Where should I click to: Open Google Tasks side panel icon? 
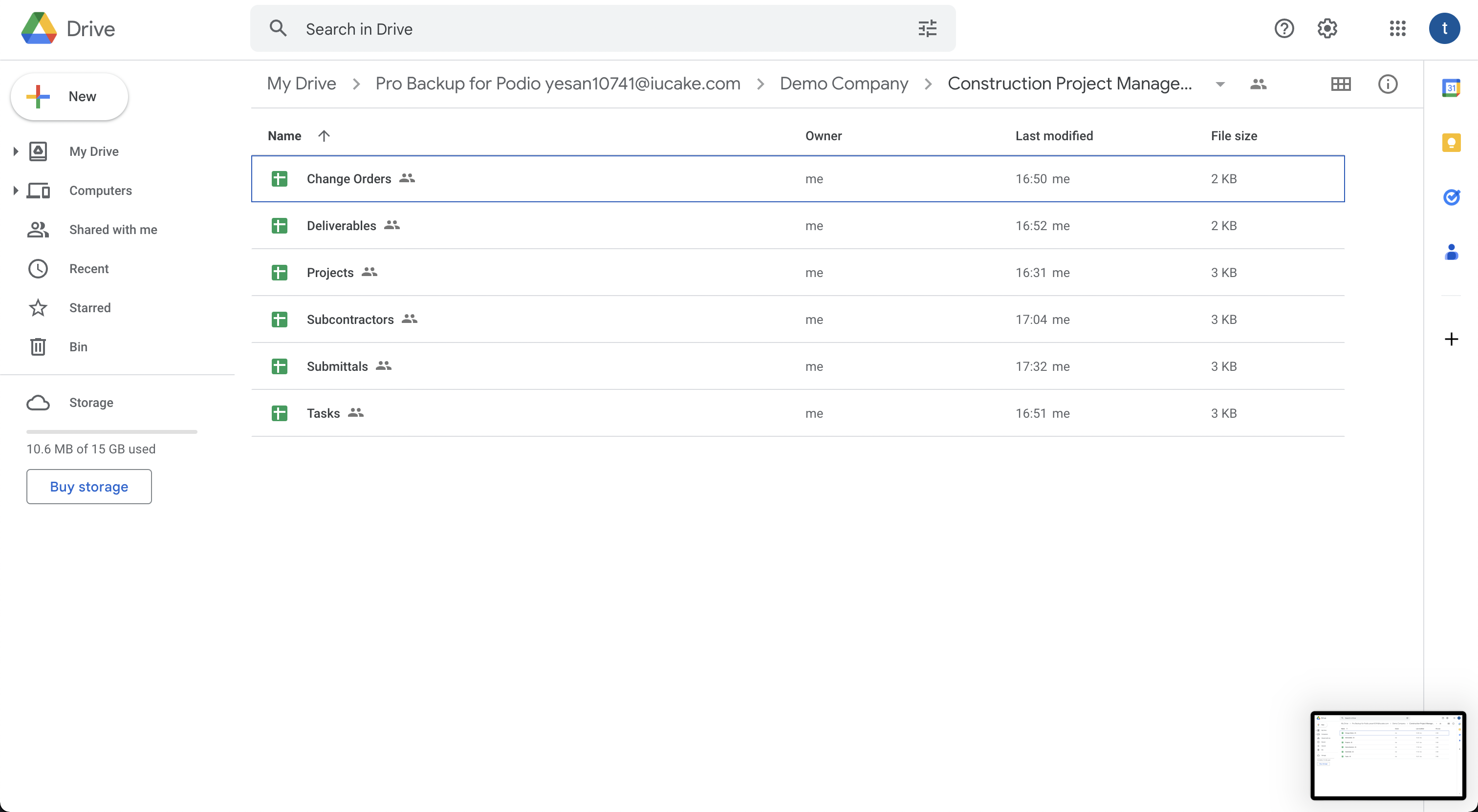[1451, 197]
